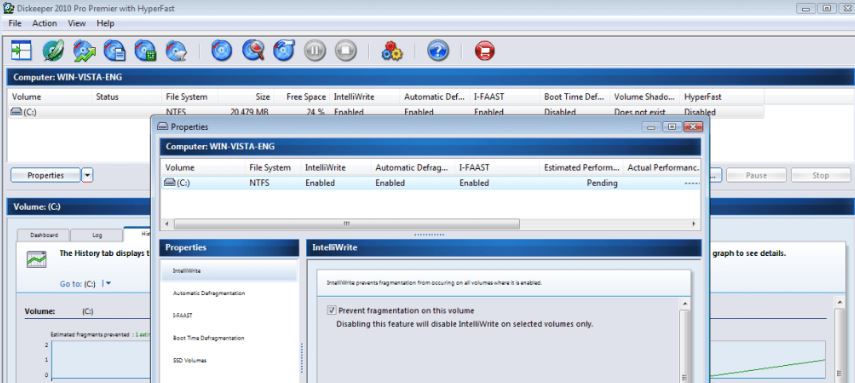Image resolution: width=855 pixels, height=383 pixels.
Task: Open help blue question mark icon
Action: (x=438, y=51)
